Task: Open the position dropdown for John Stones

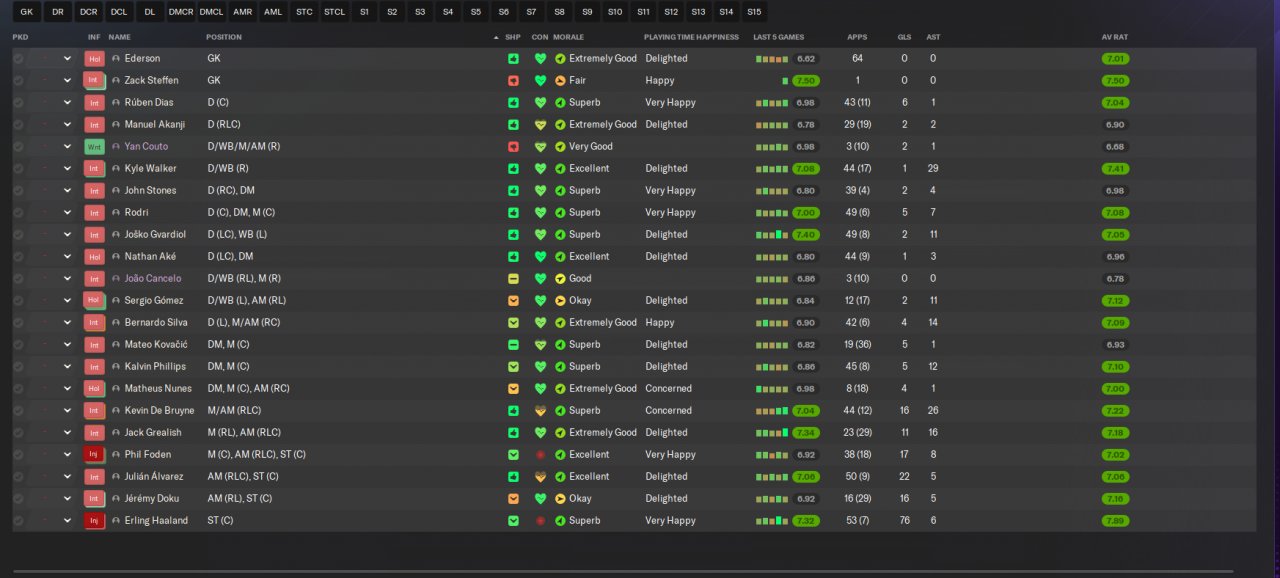Action: click(x=67, y=190)
